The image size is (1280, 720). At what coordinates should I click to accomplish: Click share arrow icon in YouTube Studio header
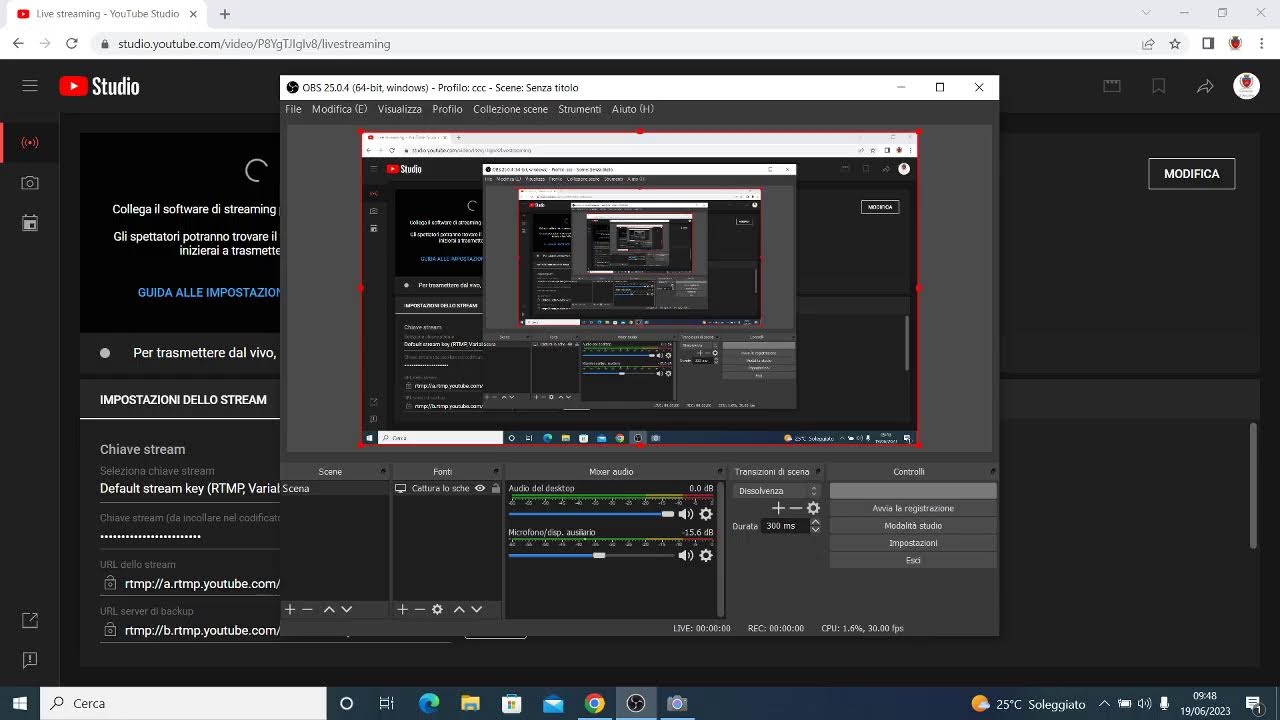(x=1205, y=86)
